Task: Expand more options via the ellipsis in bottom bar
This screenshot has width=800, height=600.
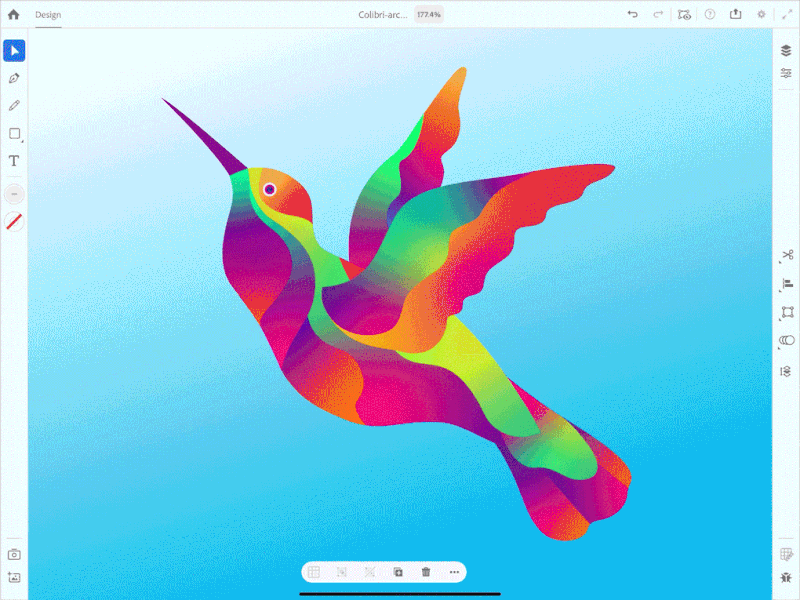Action: tap(453, 572)
